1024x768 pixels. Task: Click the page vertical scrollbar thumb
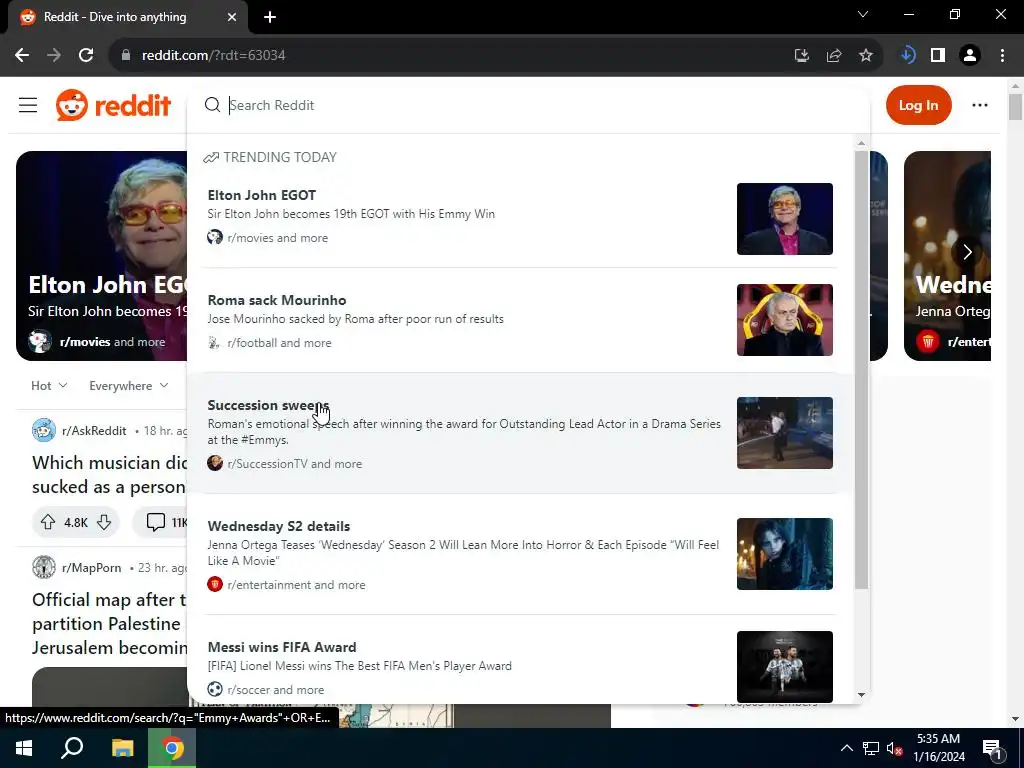pos(1015,106)
